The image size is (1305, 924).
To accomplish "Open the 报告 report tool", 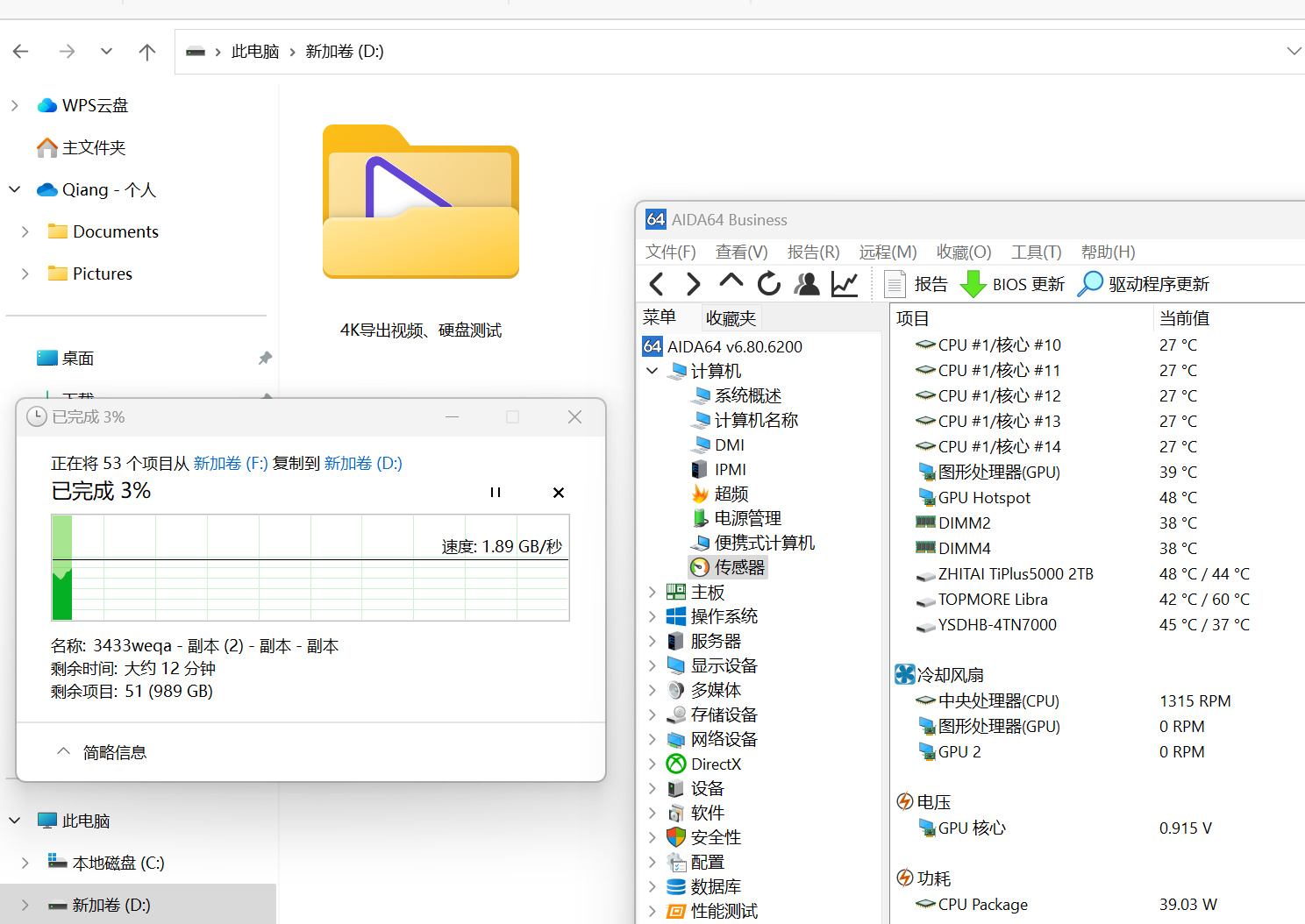I will point(916,284).
